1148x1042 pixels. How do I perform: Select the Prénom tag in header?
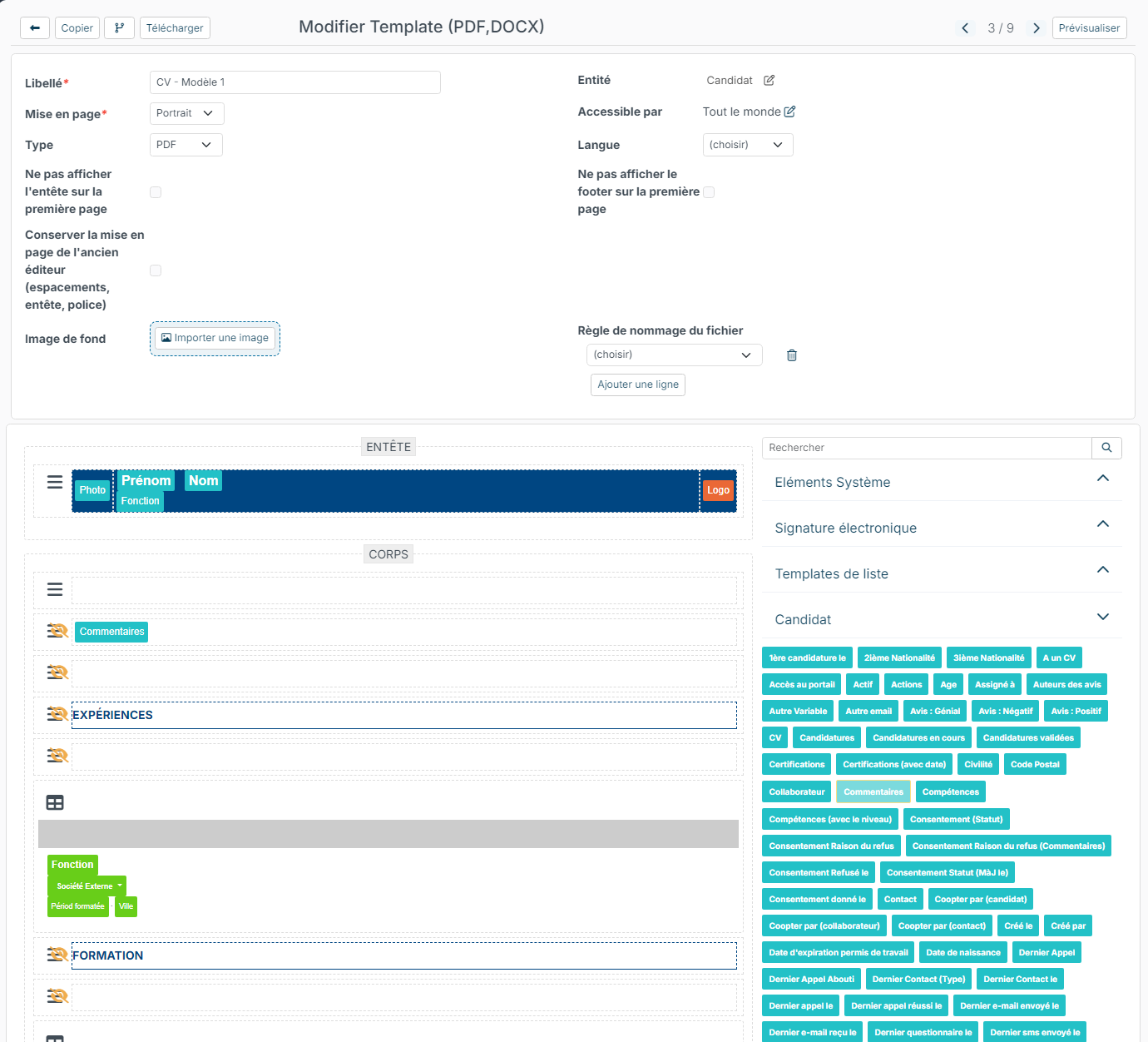[x=146, y=480]
